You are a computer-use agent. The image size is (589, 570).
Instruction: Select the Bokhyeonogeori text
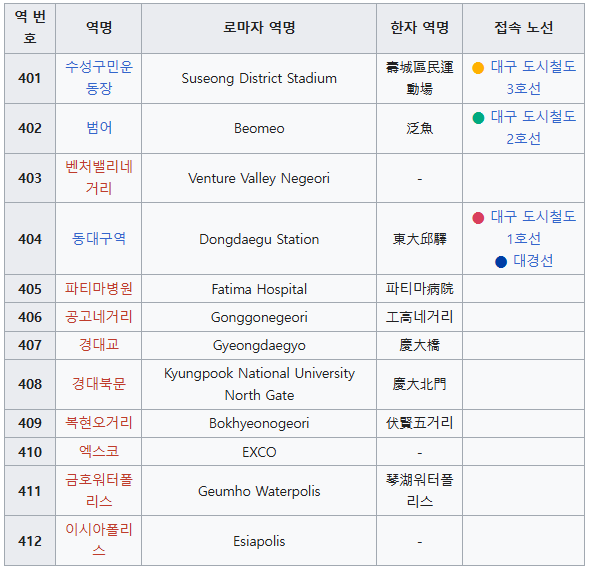pyautogui.click(x=259, y=423)
